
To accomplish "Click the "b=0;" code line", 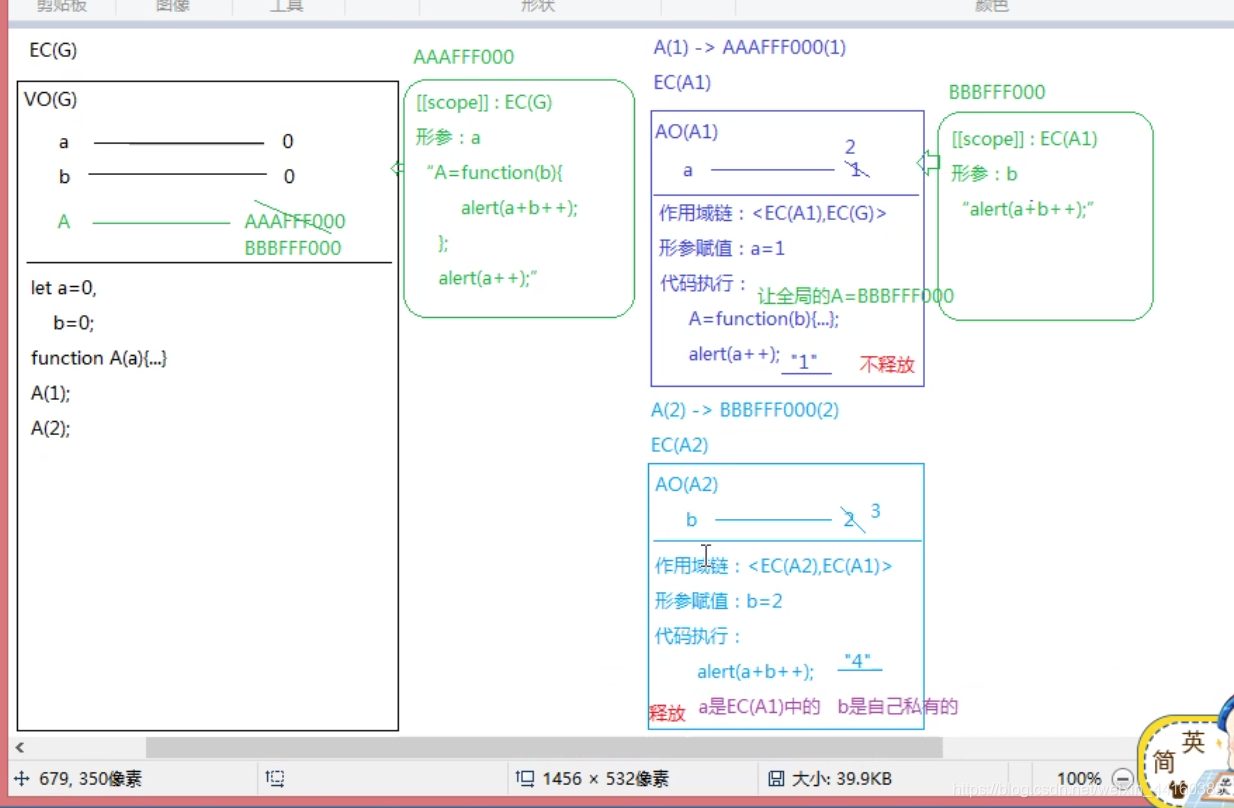I will tap(73, 323).
